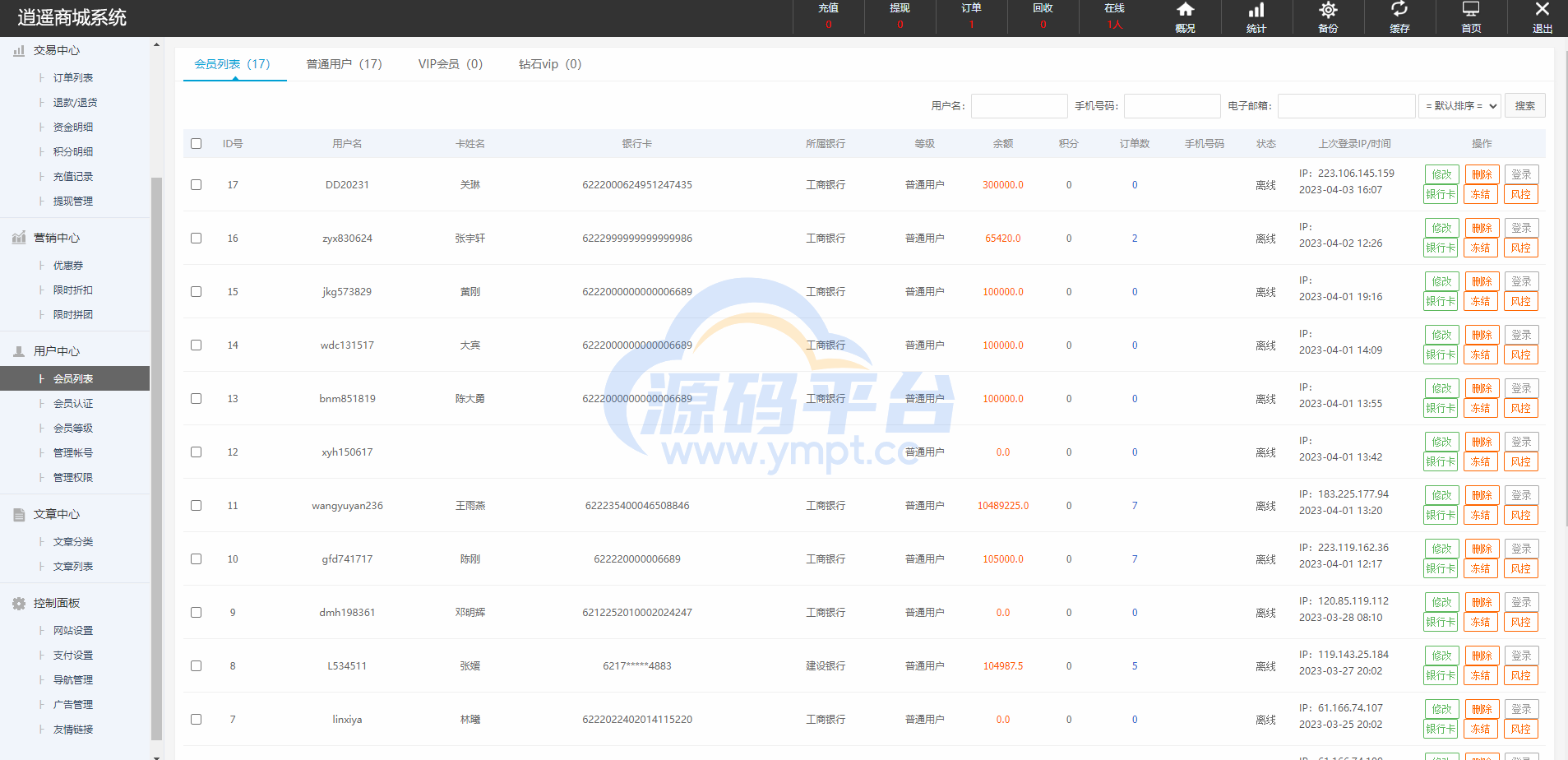The width and height of the screenshot is (1568, 760).
Task: Open 网站设置 in the sidebar
Action: coord(73,630)
